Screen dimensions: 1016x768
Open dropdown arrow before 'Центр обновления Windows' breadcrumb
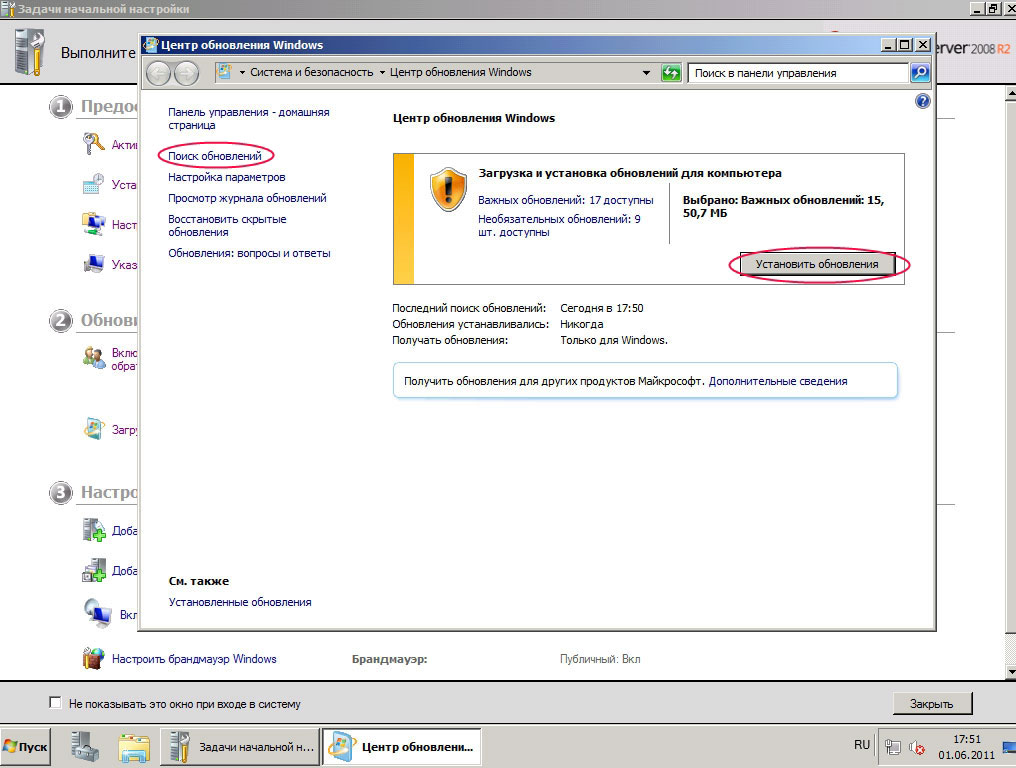382,72
